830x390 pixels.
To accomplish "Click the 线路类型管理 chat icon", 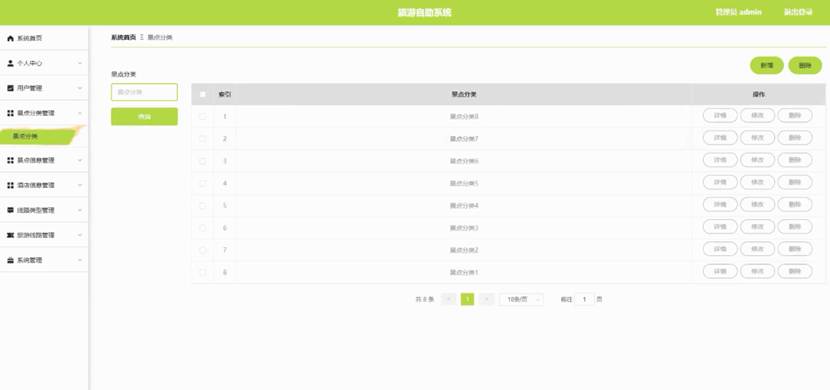I will (10, 210).
